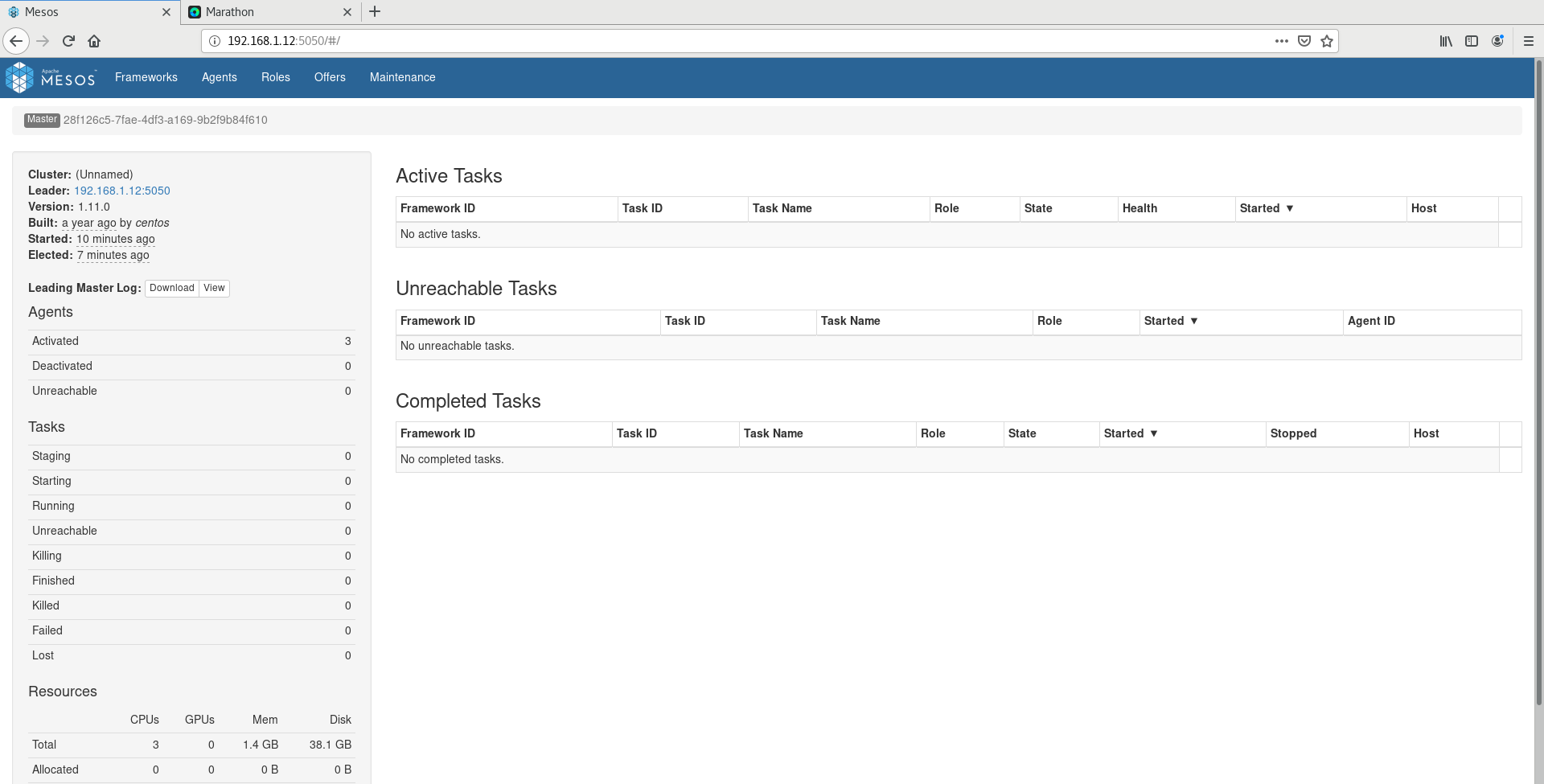1544x784 pixels.
Task: Show site information icon in address bar
Action: (215, 41)
